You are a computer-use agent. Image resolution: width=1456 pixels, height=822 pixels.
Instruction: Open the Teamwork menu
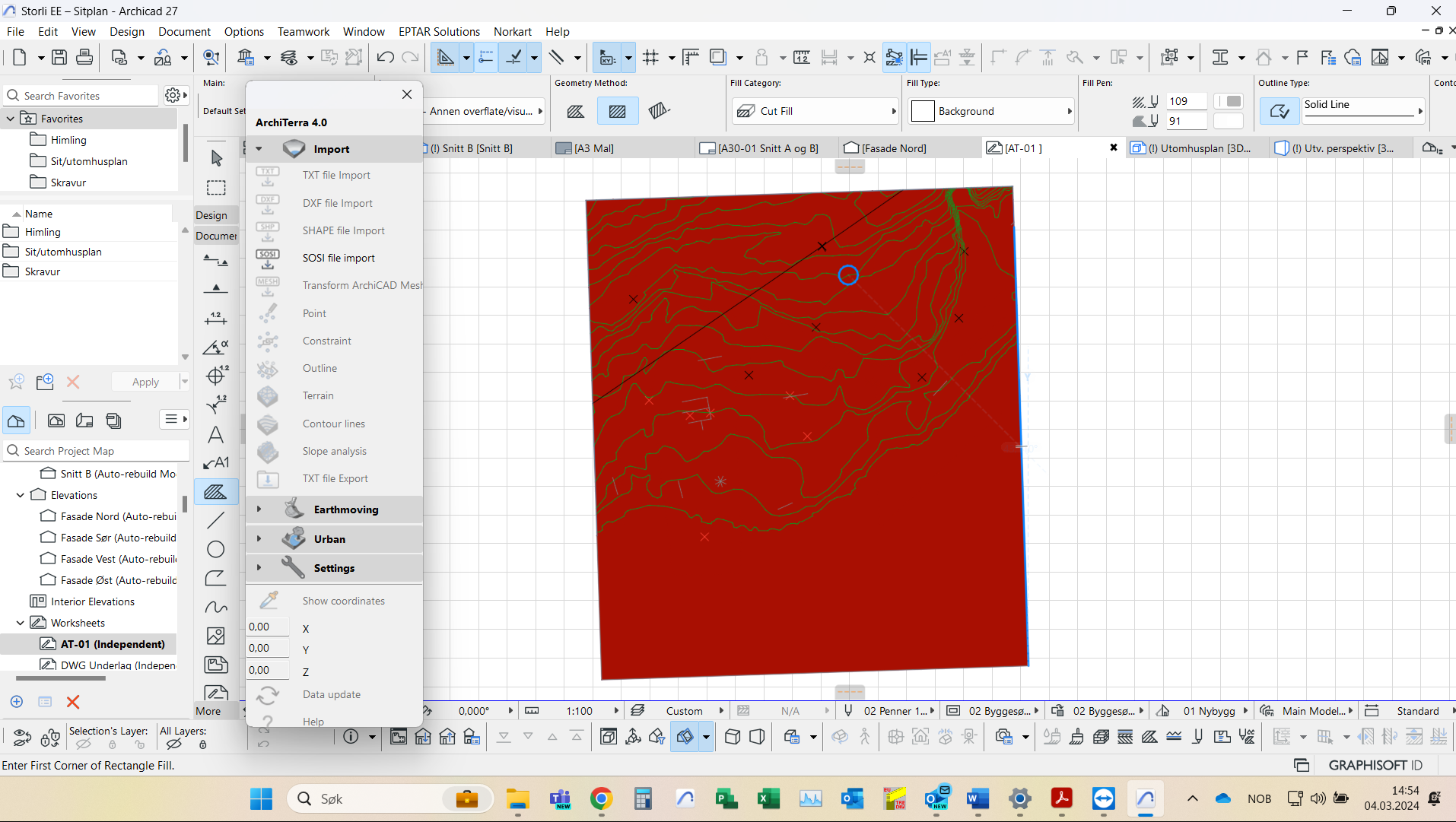pyautogui.click(x=303, y=31)
